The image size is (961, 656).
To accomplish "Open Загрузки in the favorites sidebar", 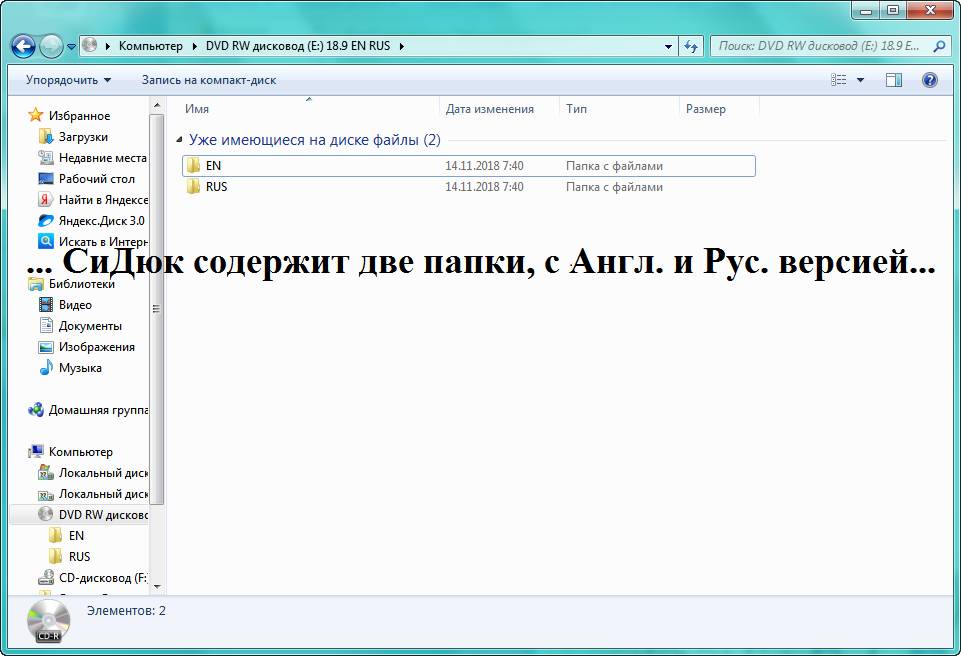I will (x=83, y=137).
